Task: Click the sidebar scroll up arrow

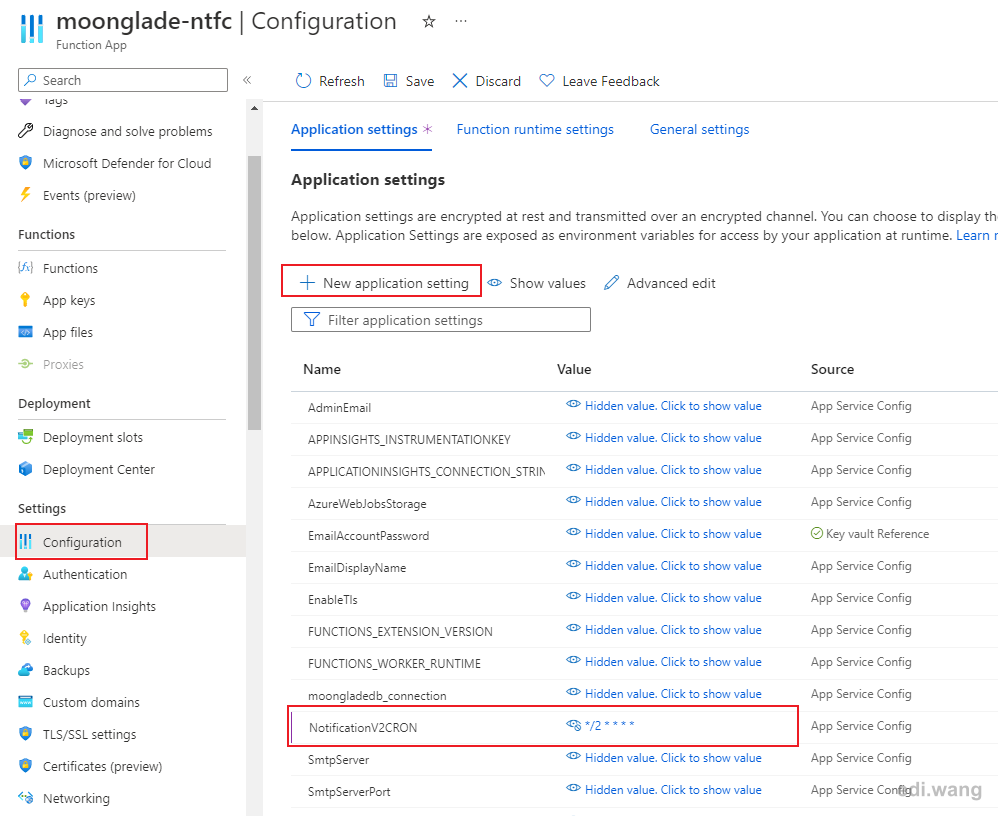Action: point(255,108)
